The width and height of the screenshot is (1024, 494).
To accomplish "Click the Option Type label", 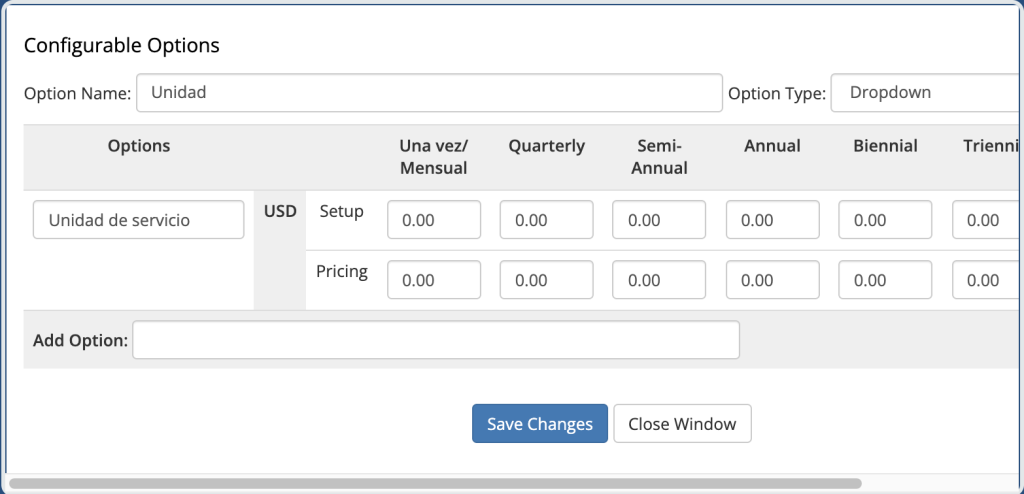I will coord(777,94).
